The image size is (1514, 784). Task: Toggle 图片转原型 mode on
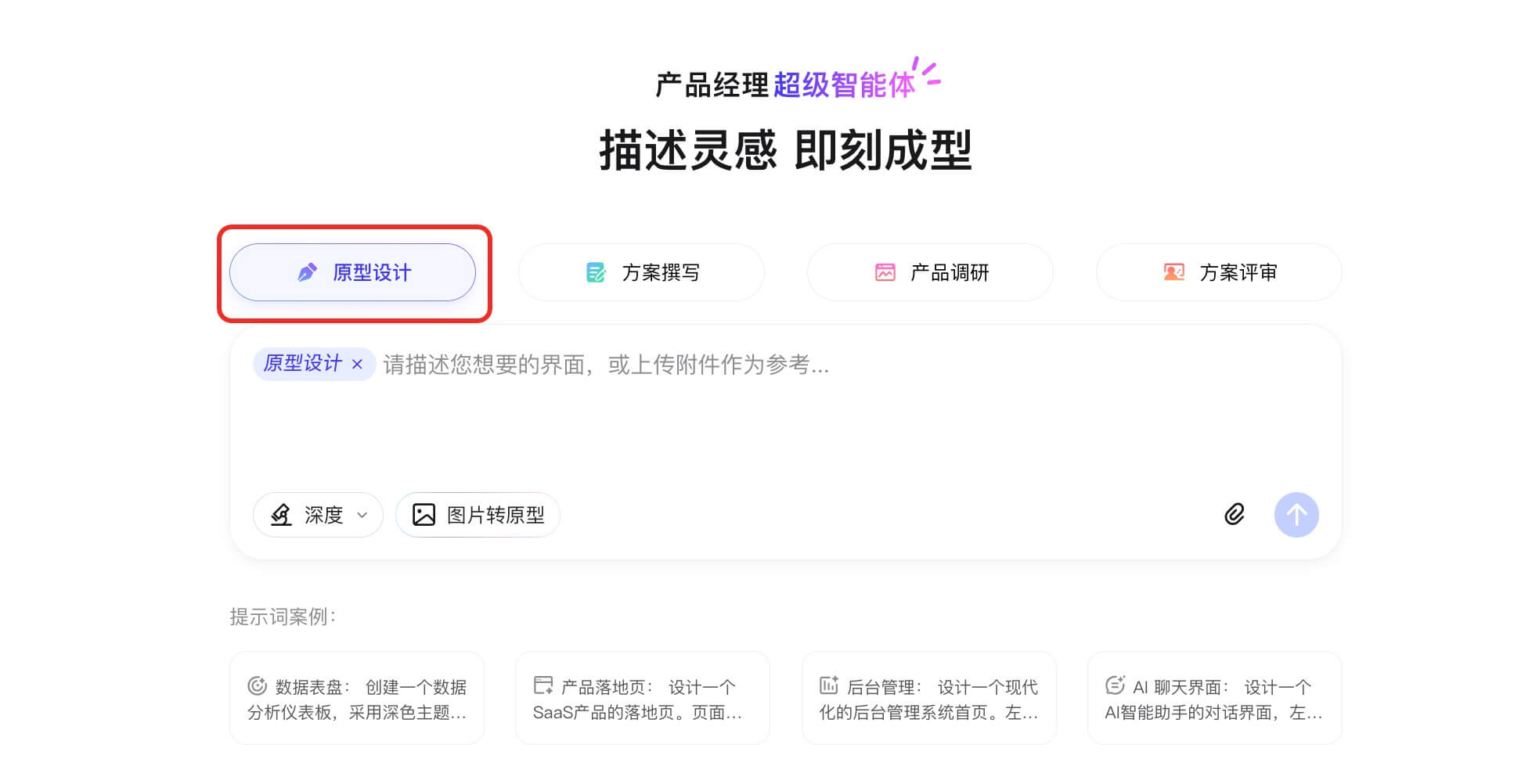[478, 515]
